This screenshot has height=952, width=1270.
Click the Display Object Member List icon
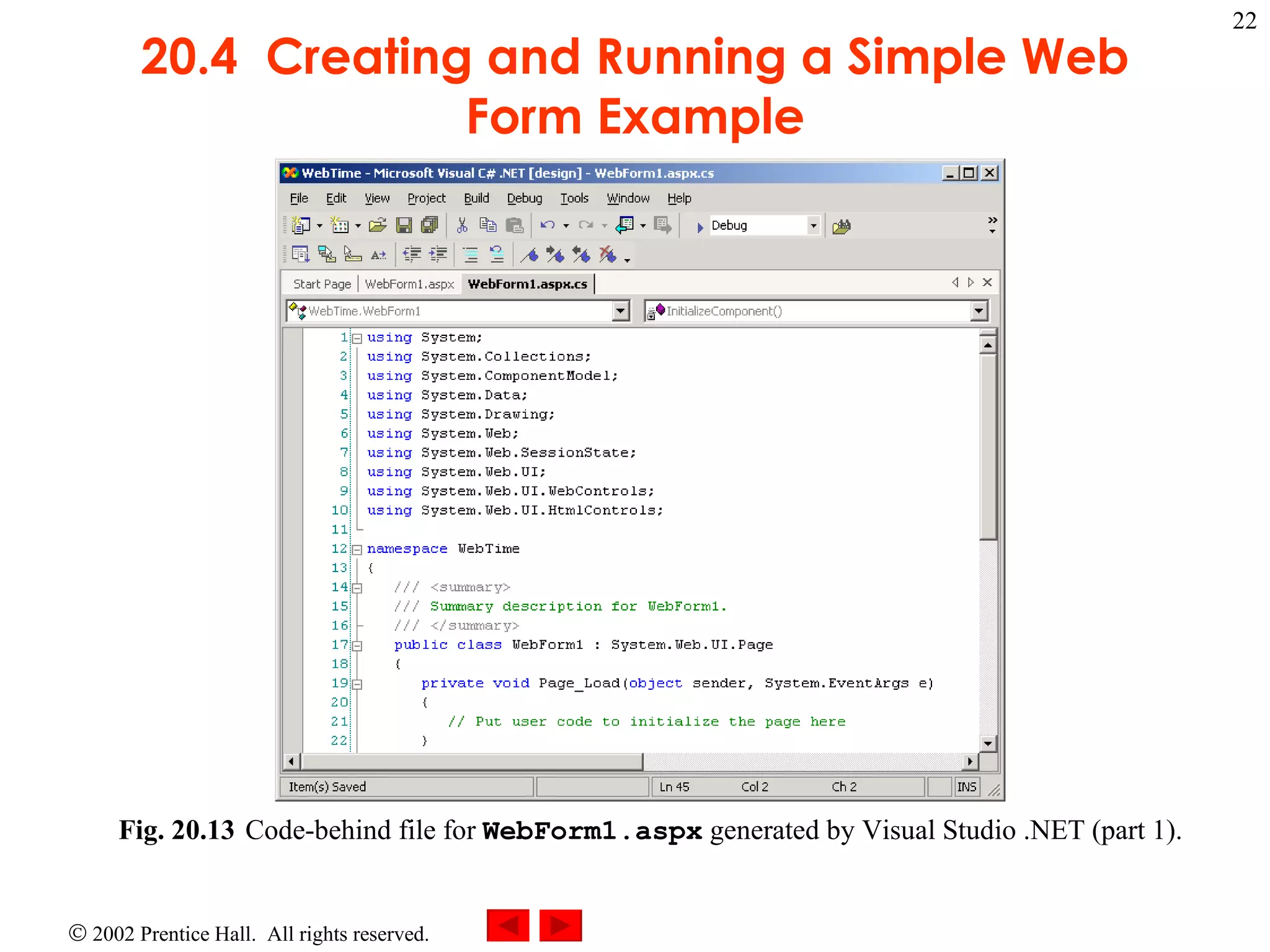(301, 254)
